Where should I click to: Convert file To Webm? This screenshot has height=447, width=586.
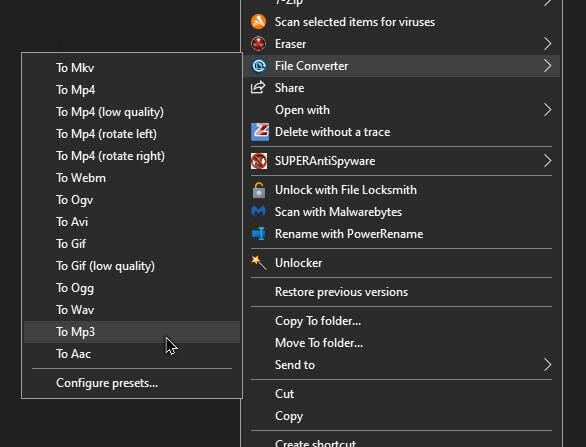tap(132, 178)
